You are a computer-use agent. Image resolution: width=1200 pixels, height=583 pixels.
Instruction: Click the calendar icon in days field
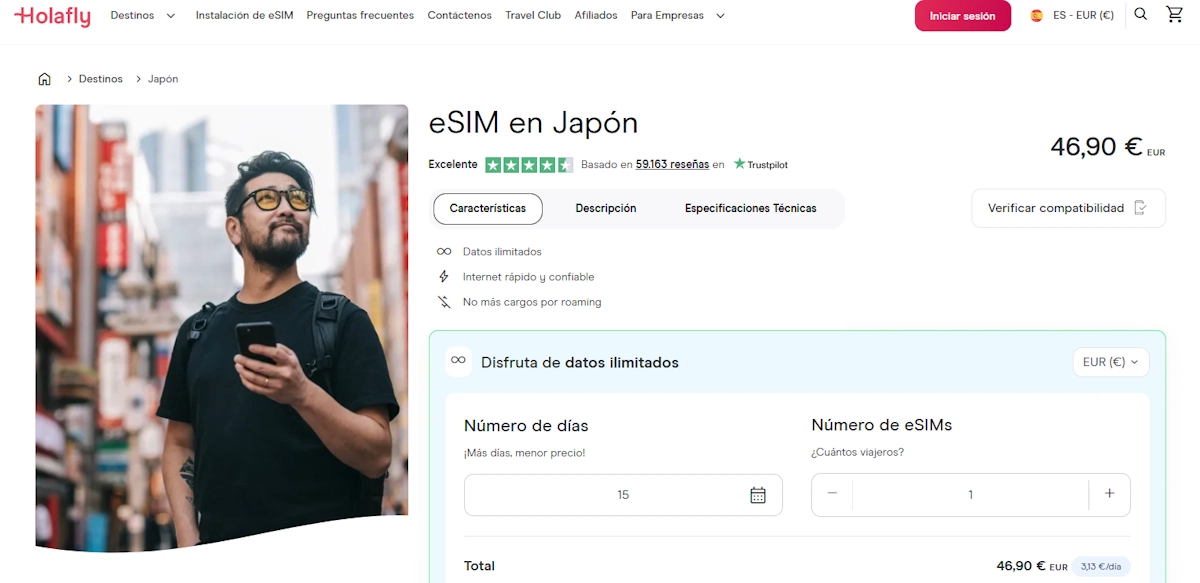tap(758, 495)
